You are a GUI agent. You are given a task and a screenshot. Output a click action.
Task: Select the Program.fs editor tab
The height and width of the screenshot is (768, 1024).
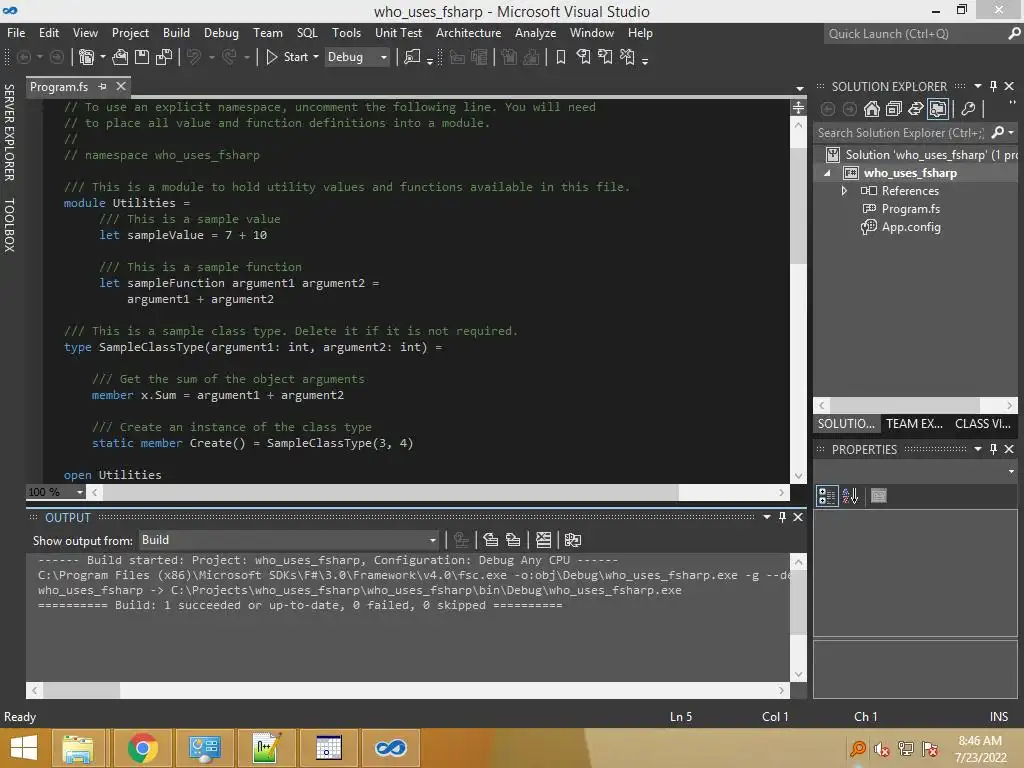[x=59, y=87]
